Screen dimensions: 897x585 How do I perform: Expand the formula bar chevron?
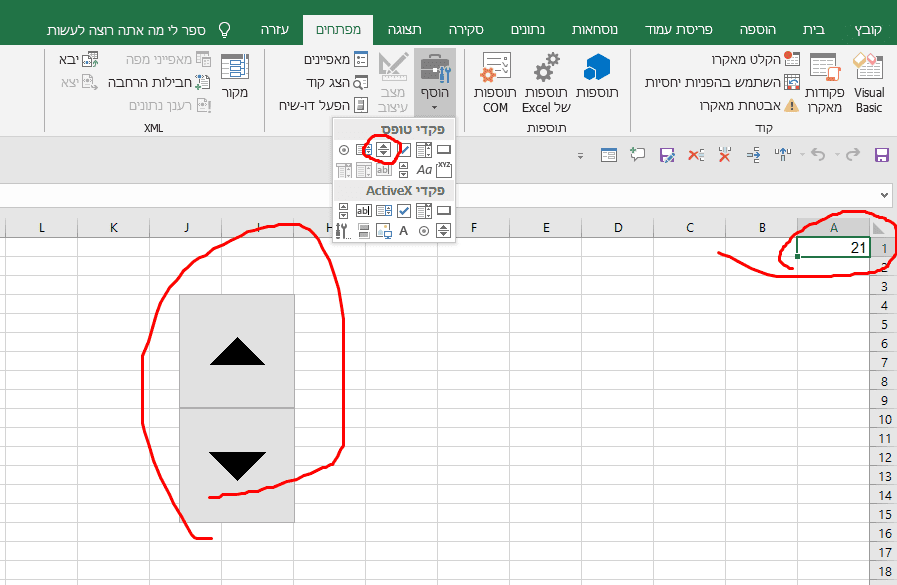884,196
